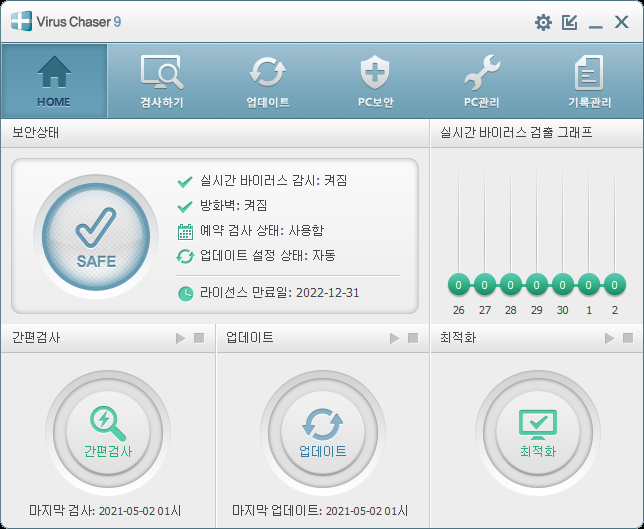Image resolution: width=644 pixels, height=529 pixels.
Task: Click the 보안상태 section header
Action: pyautogui.click(x=215, y=133)
